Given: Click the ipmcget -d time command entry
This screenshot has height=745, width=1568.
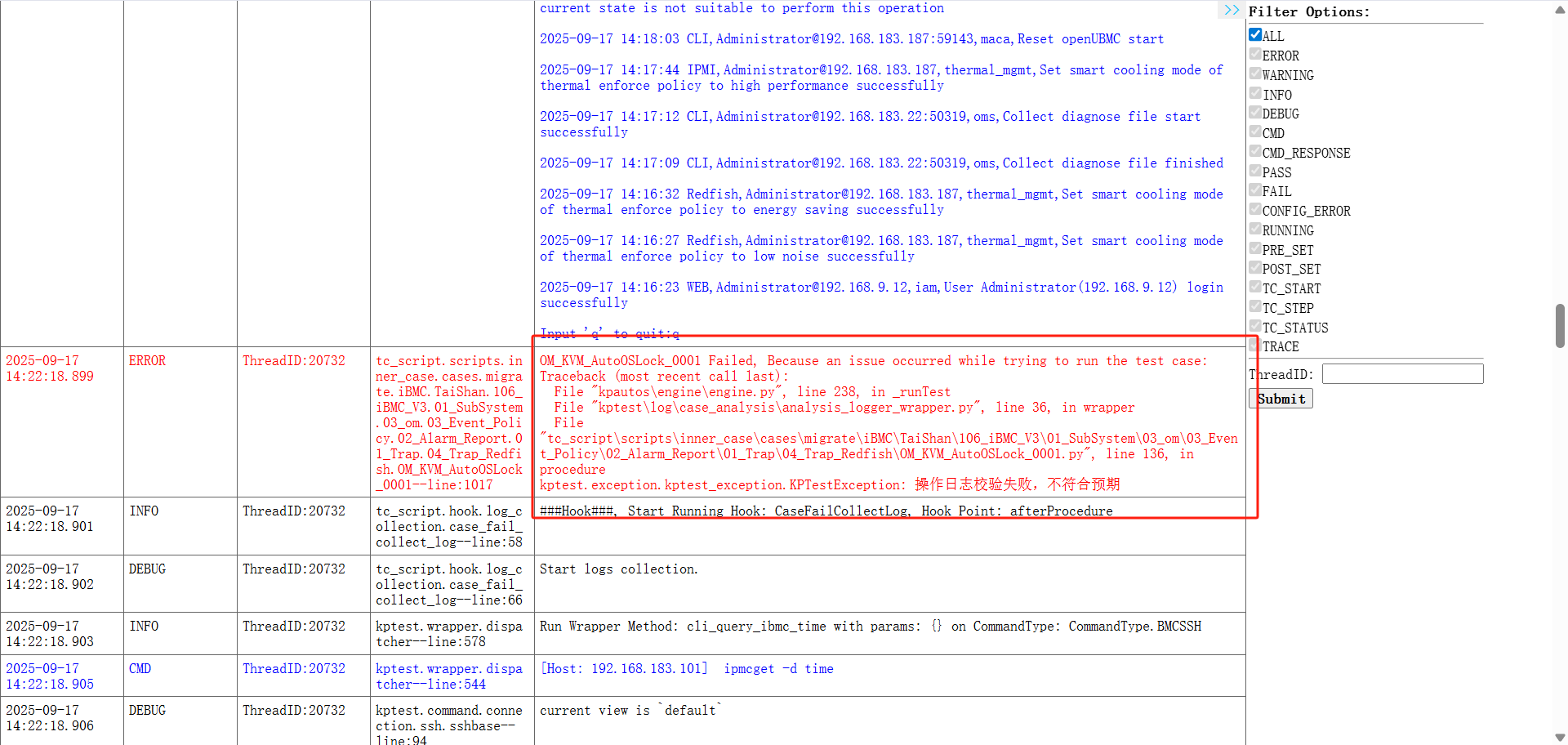Looking at the screenshot, I should [777, 669].
